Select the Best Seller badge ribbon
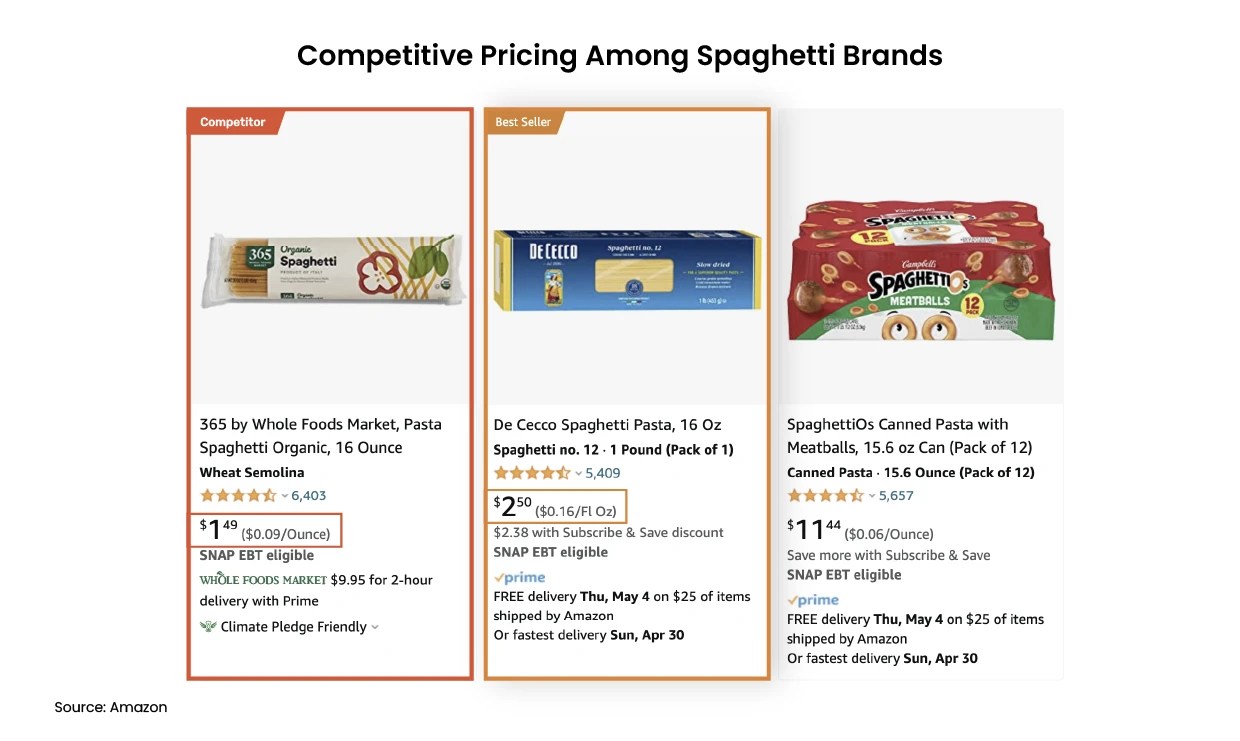Image resolution: width=1240 pixels, height=741 pixels. (522, 122)
